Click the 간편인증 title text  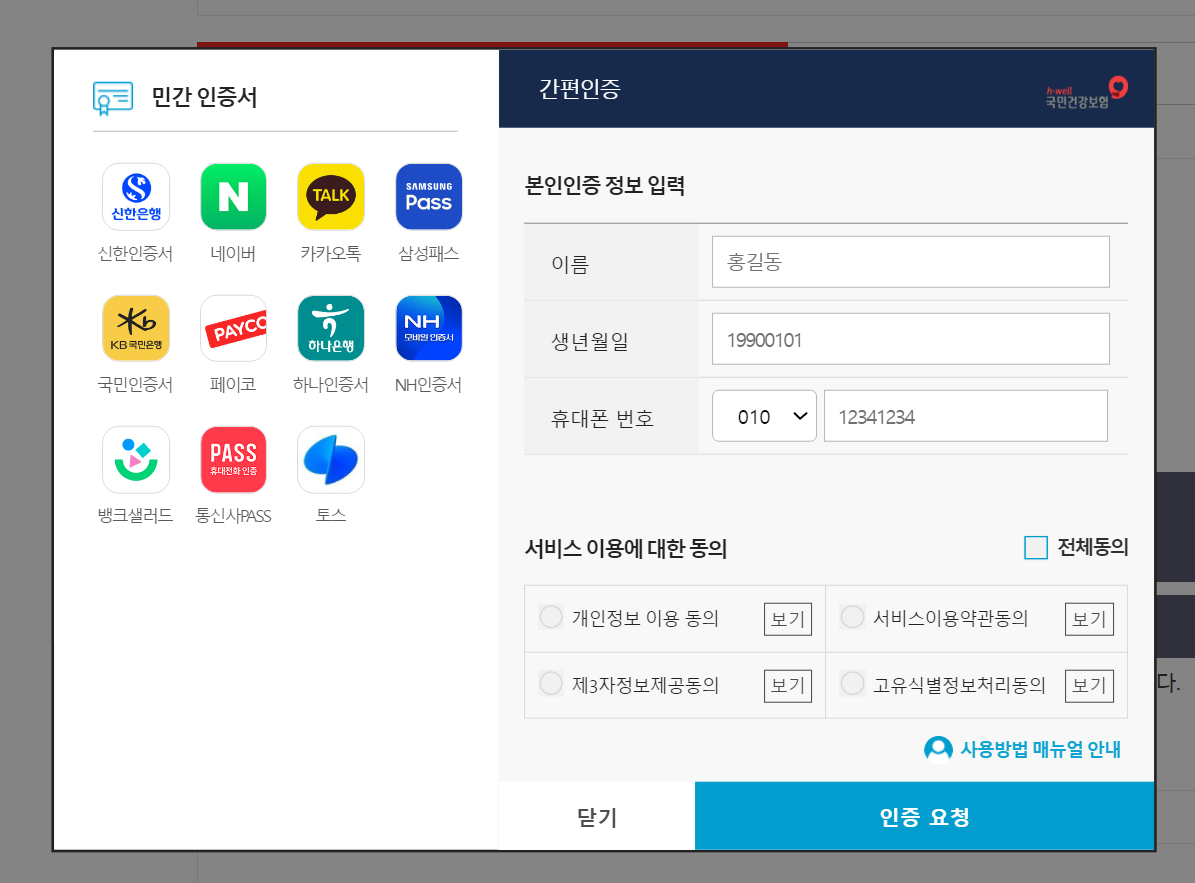tap(580, 89)
